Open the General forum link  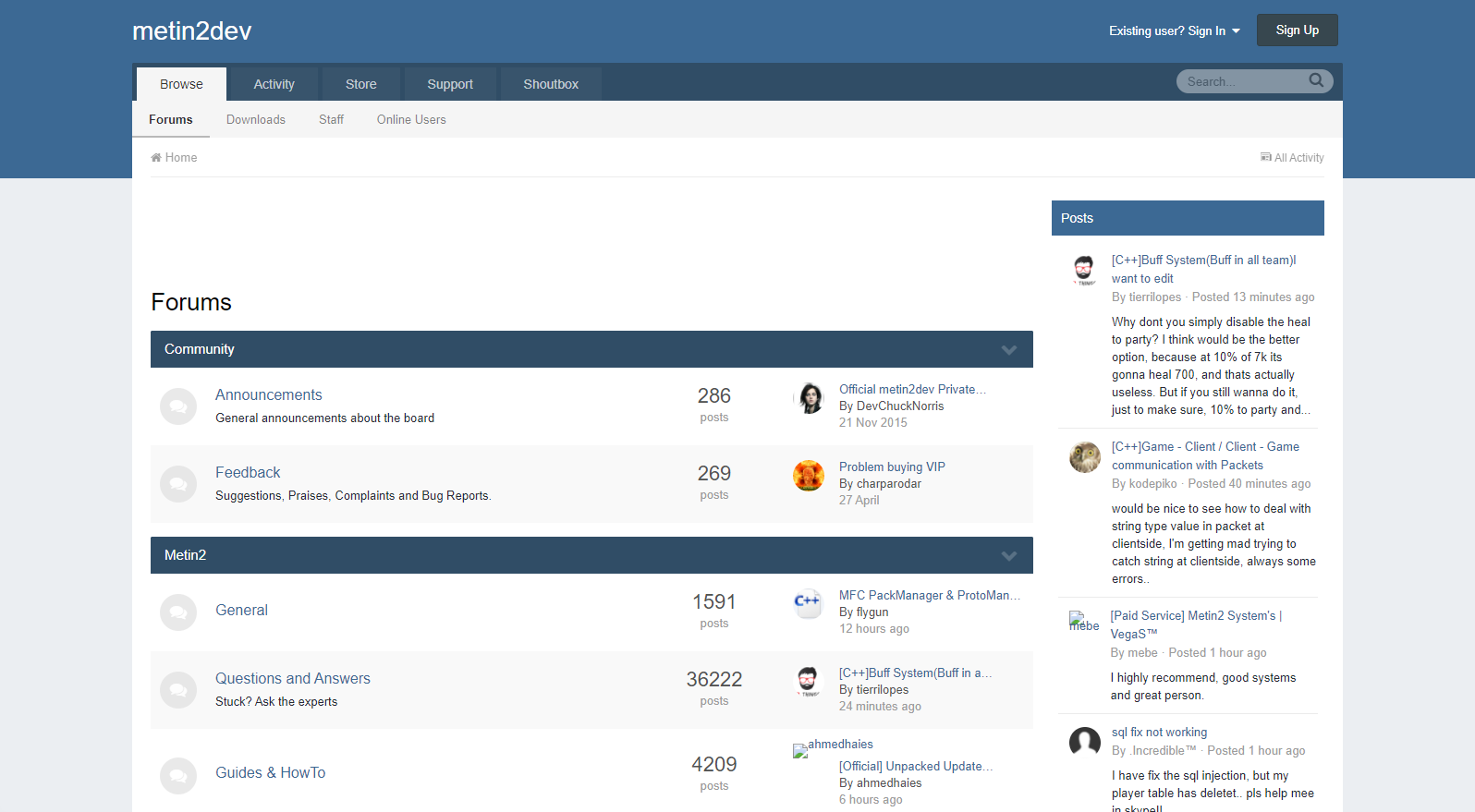pos(242,610)
